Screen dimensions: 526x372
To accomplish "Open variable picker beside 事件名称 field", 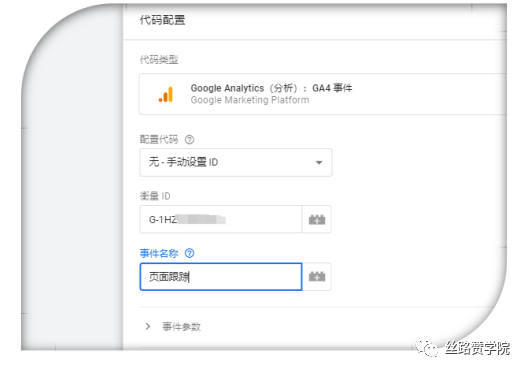I will 317,277.
